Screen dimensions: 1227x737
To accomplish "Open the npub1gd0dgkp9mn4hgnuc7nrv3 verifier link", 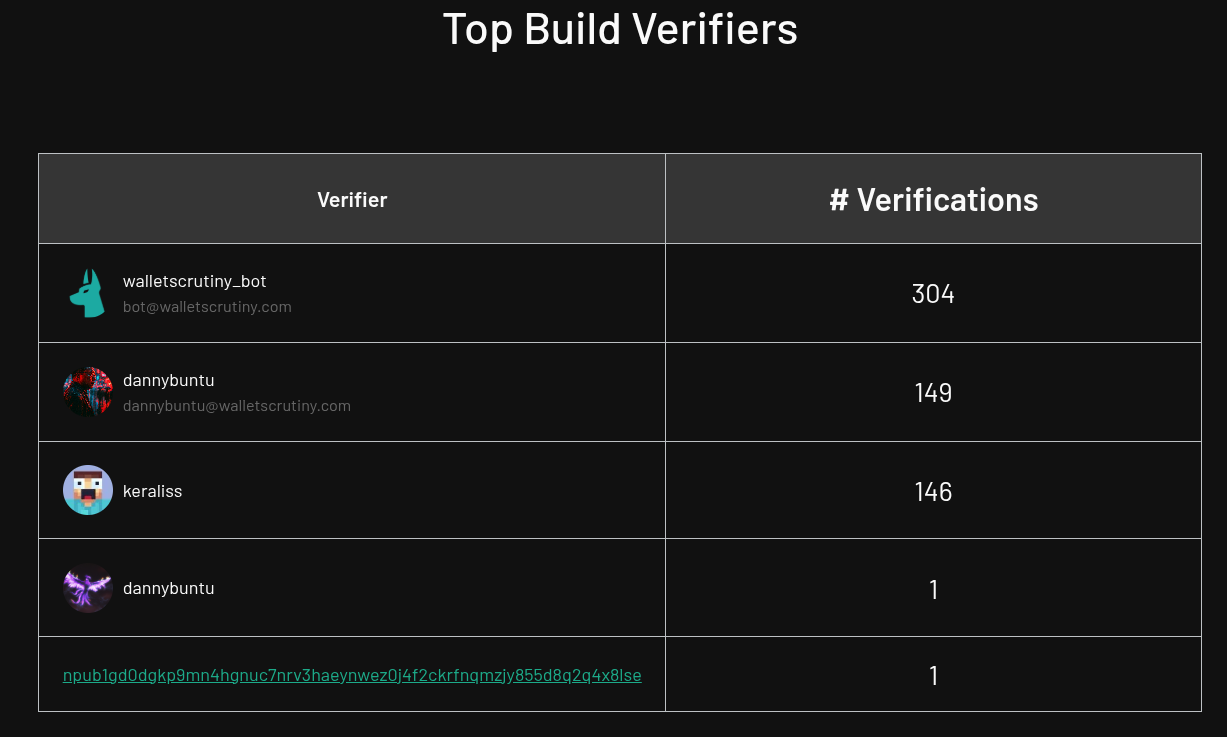I will 352,675.
